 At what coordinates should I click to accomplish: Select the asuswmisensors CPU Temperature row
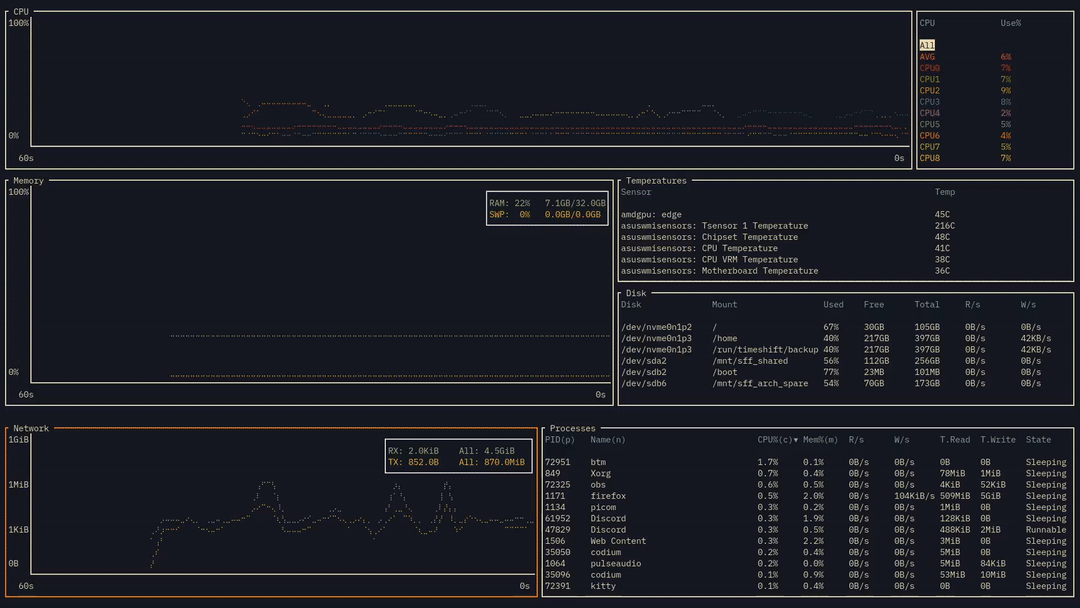785,249
